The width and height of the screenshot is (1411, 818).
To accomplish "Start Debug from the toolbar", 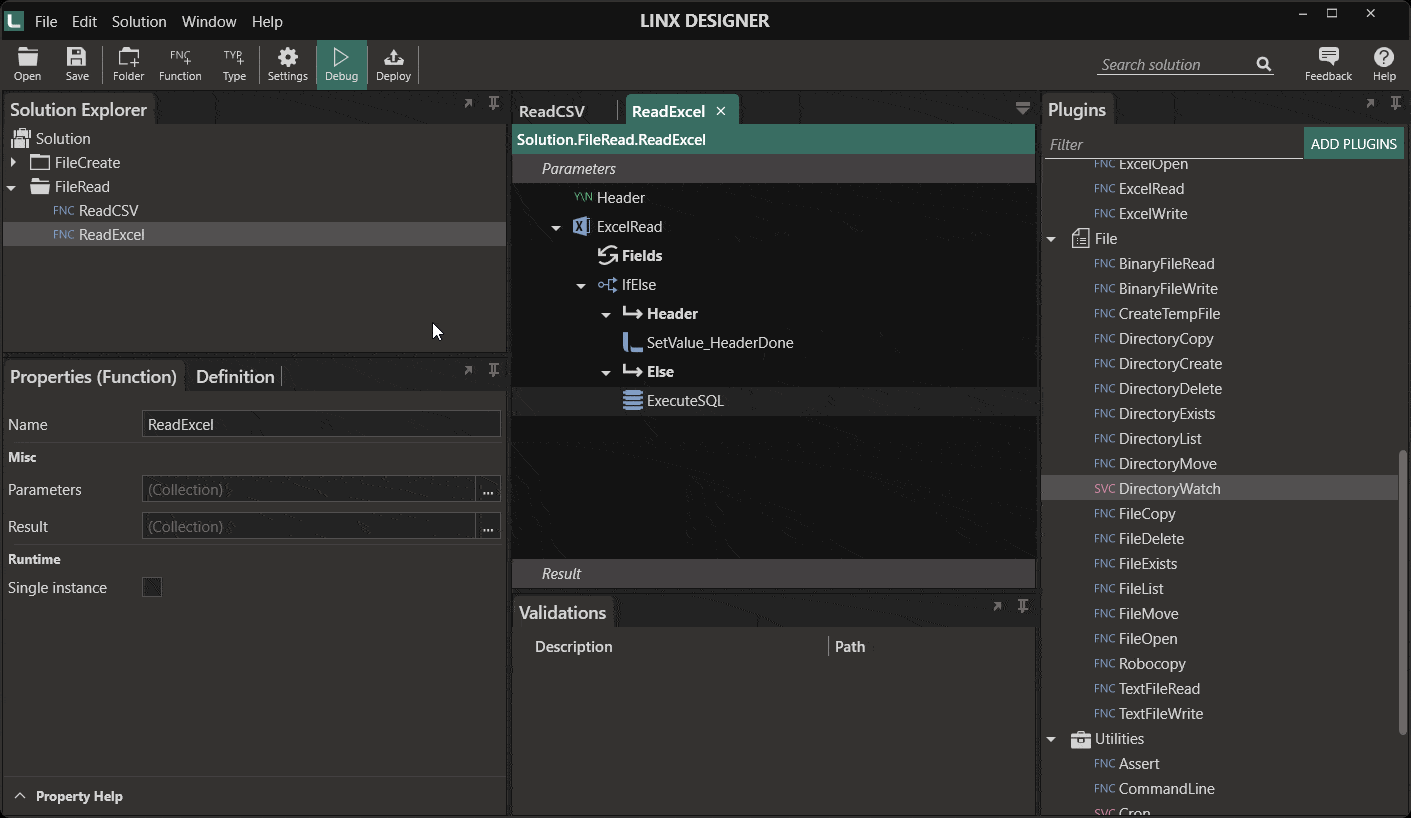I will point(341,64).
